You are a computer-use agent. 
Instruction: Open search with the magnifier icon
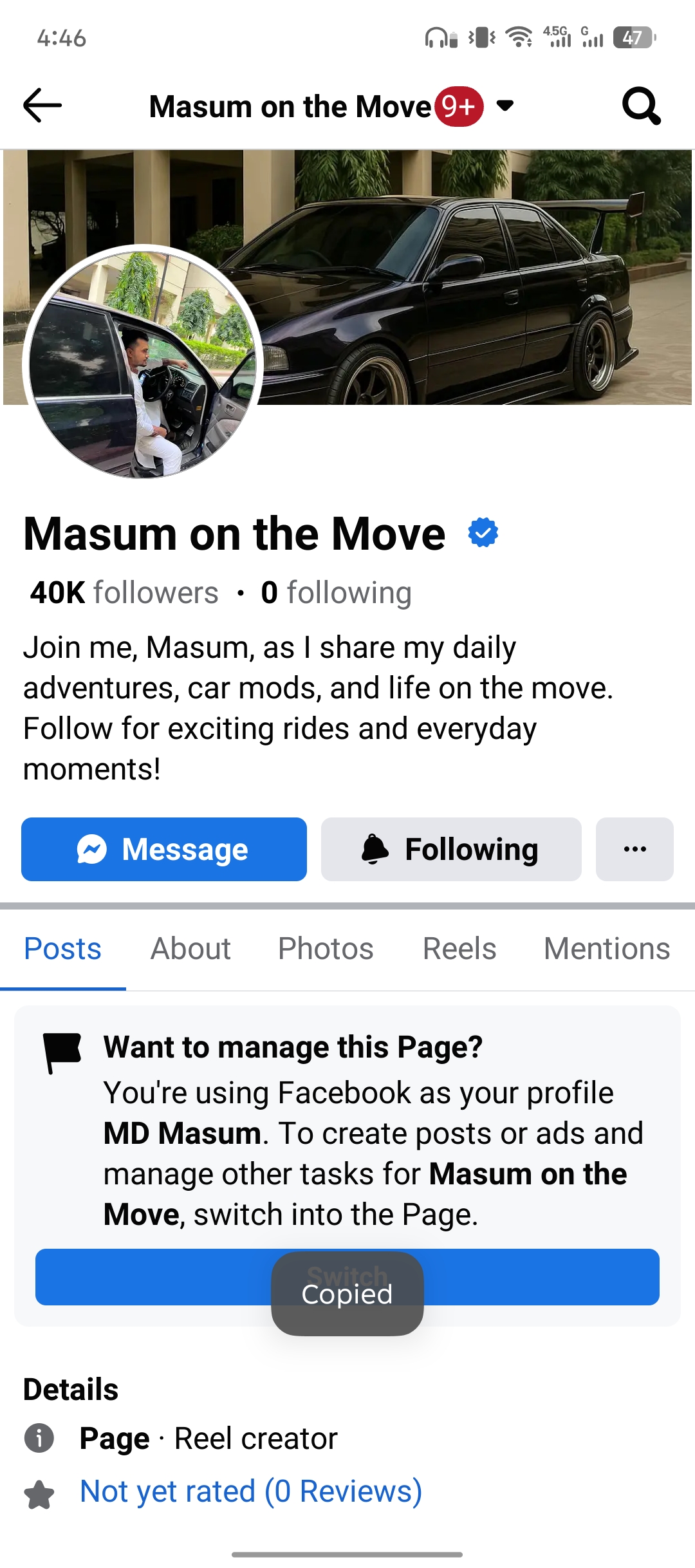(x=641, y=106)
